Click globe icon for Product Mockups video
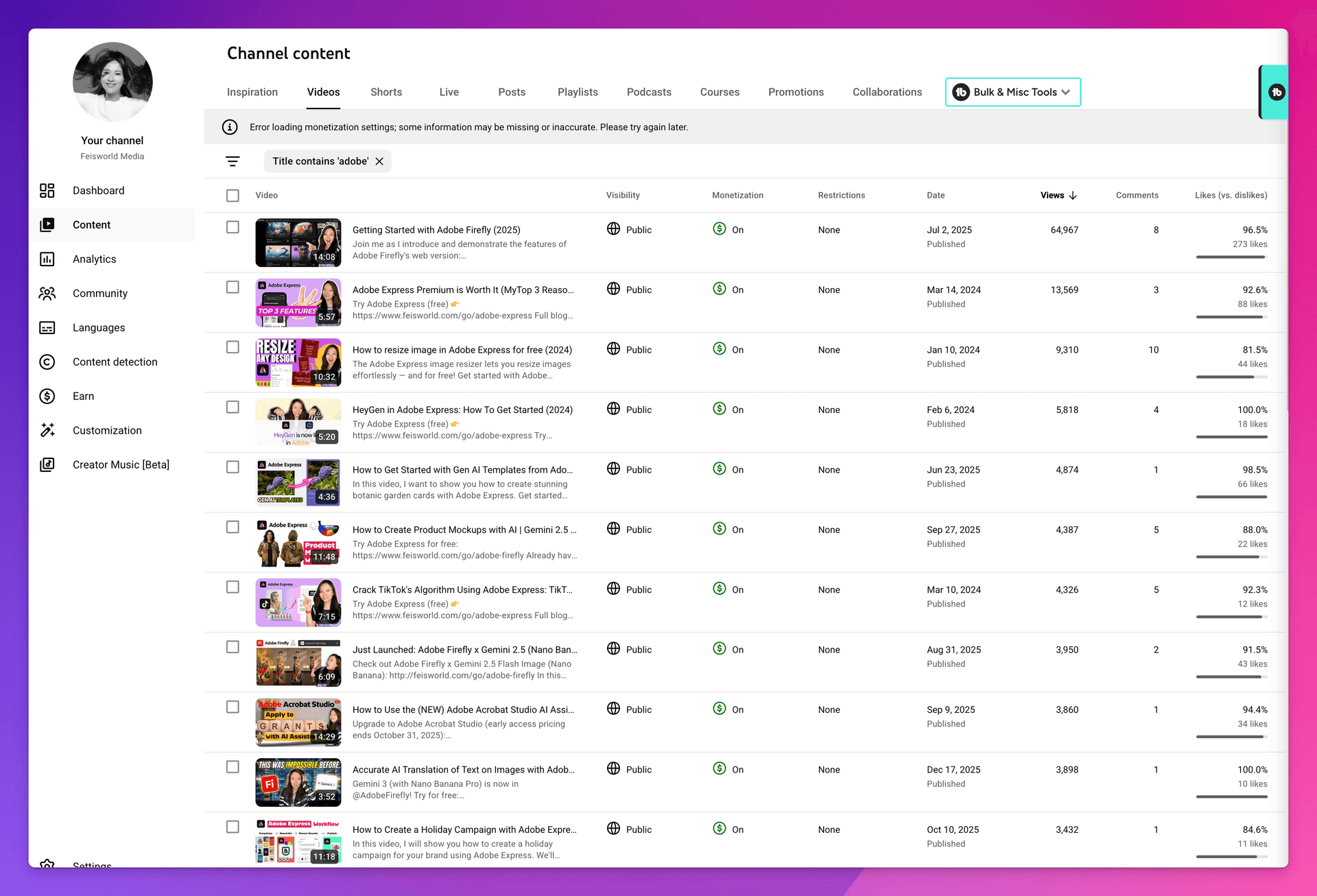This screenshot has height=896, width=1317. pyautogui.click(x=613, y=529)
